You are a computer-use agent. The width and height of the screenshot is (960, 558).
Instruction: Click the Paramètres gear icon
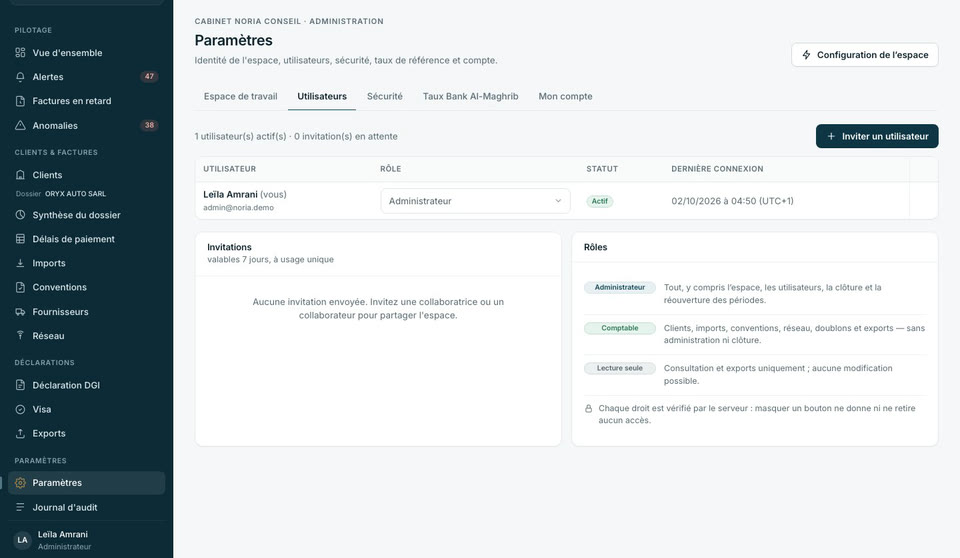20,483
